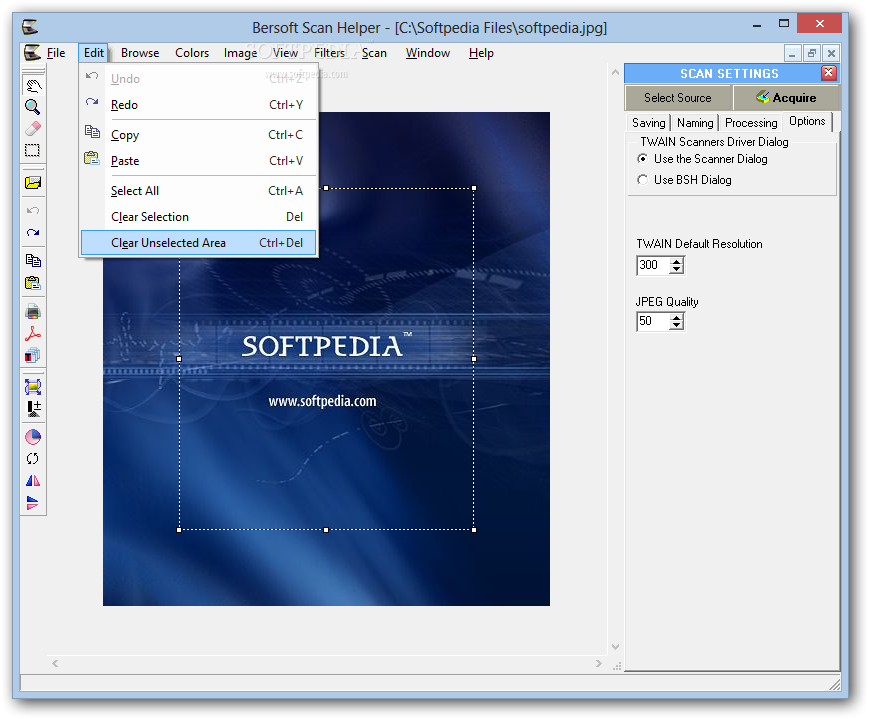Image resolution: width=869 pixels, height=719 pixels.
Task: Close the Scan Settings panel
Action: tap(829, 73)
